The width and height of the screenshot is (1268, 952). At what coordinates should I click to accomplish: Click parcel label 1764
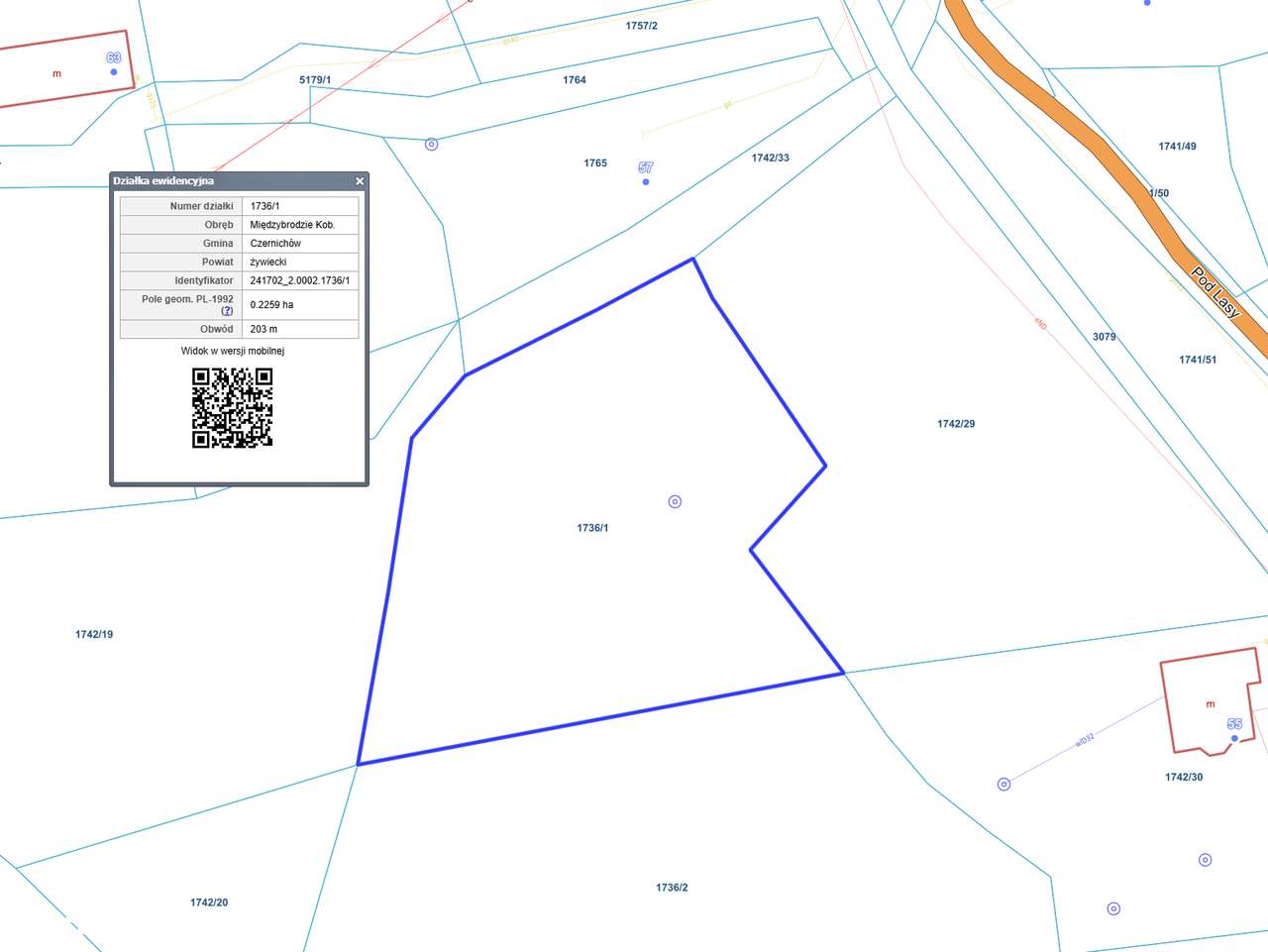[x=575, y=80]
